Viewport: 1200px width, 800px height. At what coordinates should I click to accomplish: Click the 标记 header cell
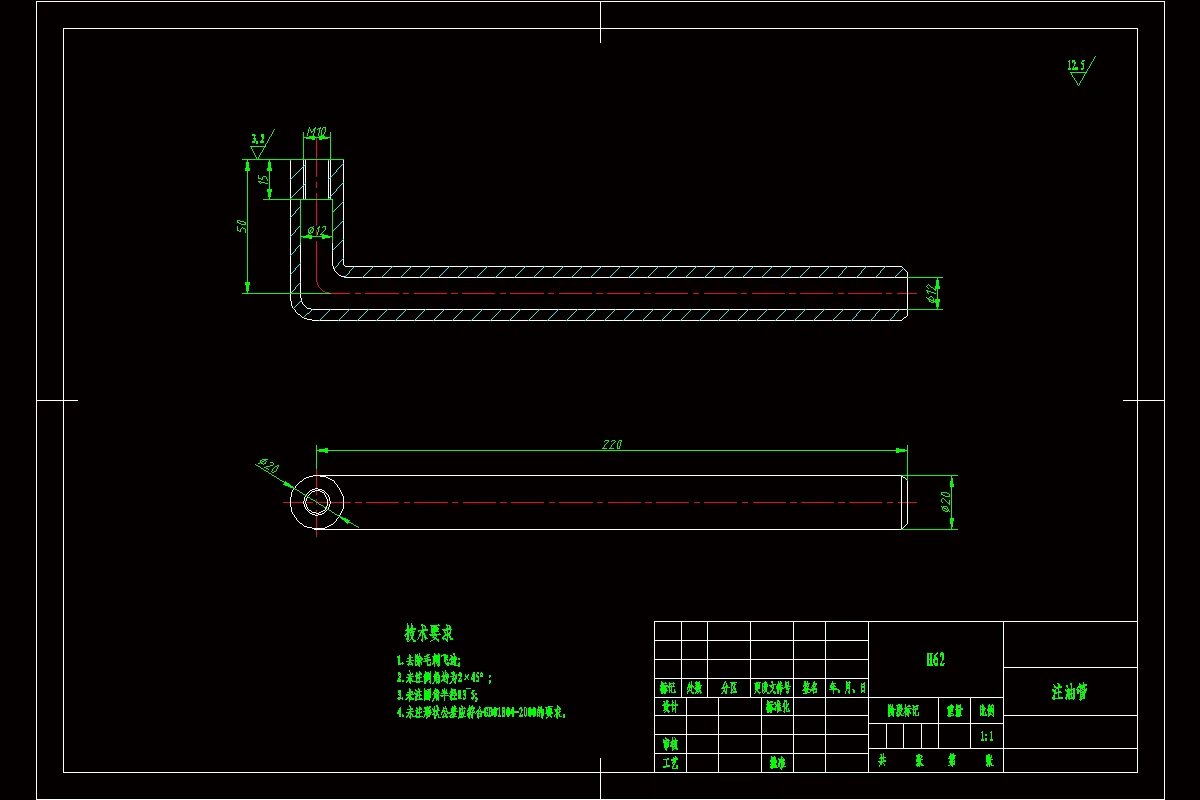pyautogui.click(x=667, y=688)
